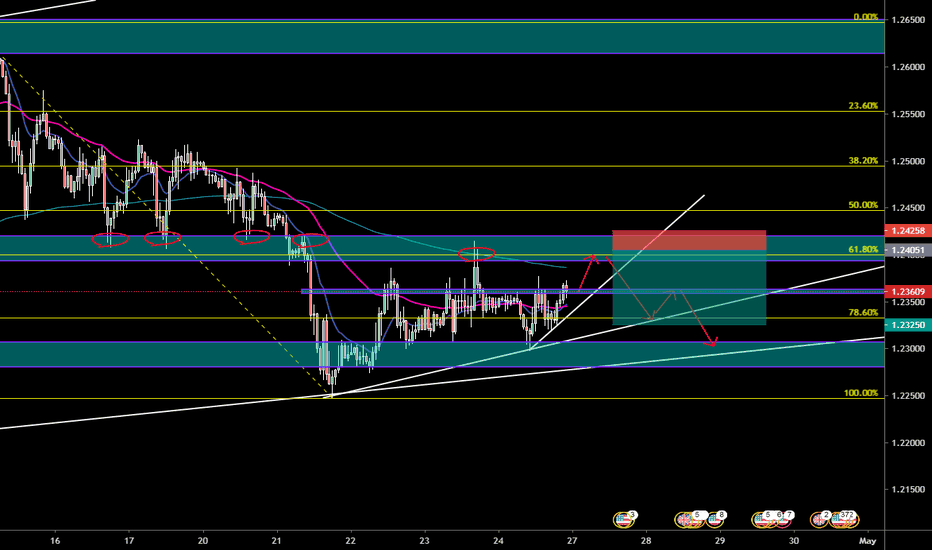Open the US event icon with badge 8
Screen dimensions: 932x550
[x=715, y=520]
